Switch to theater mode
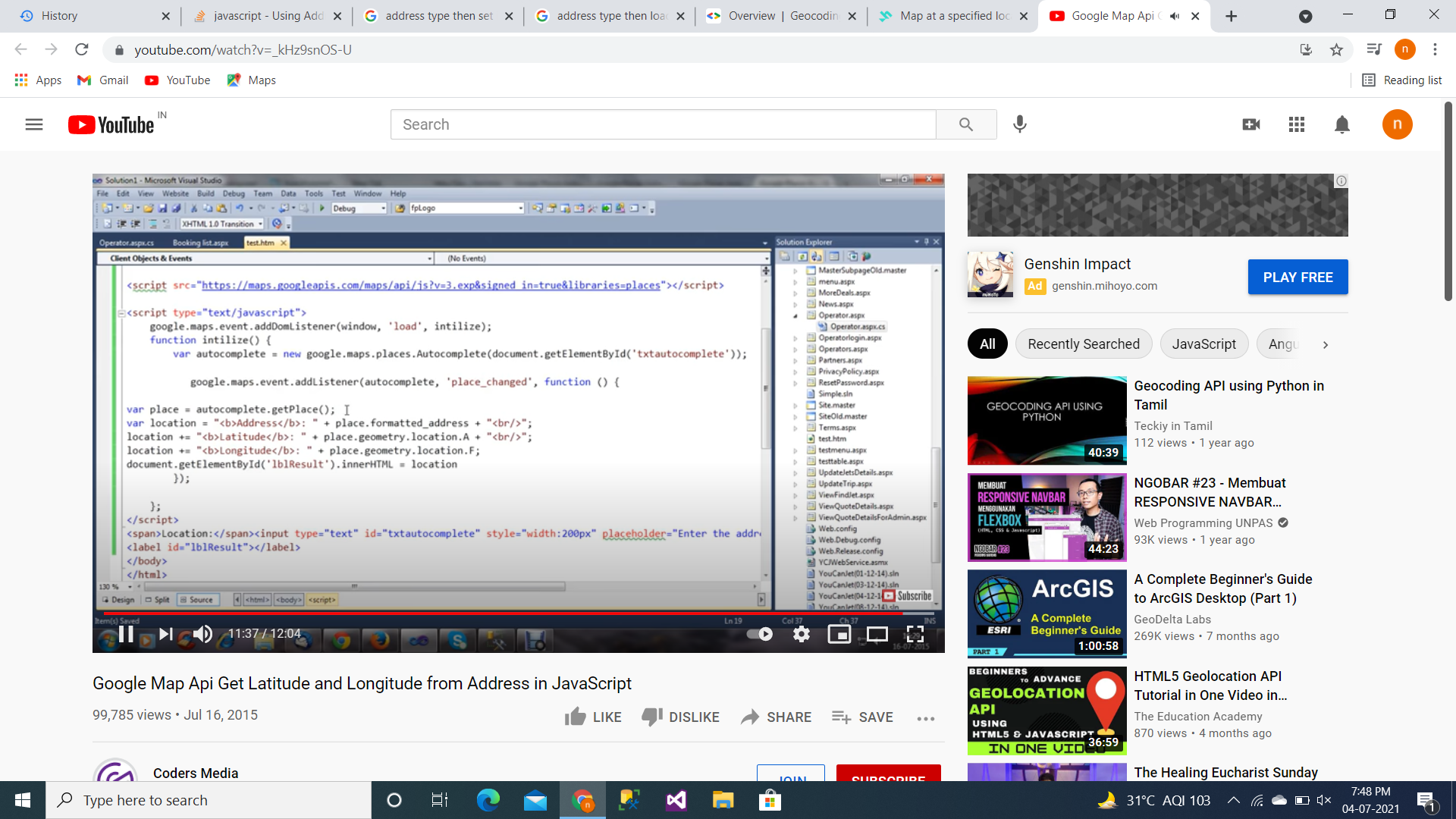1456x819 pixels. (877, 634)
